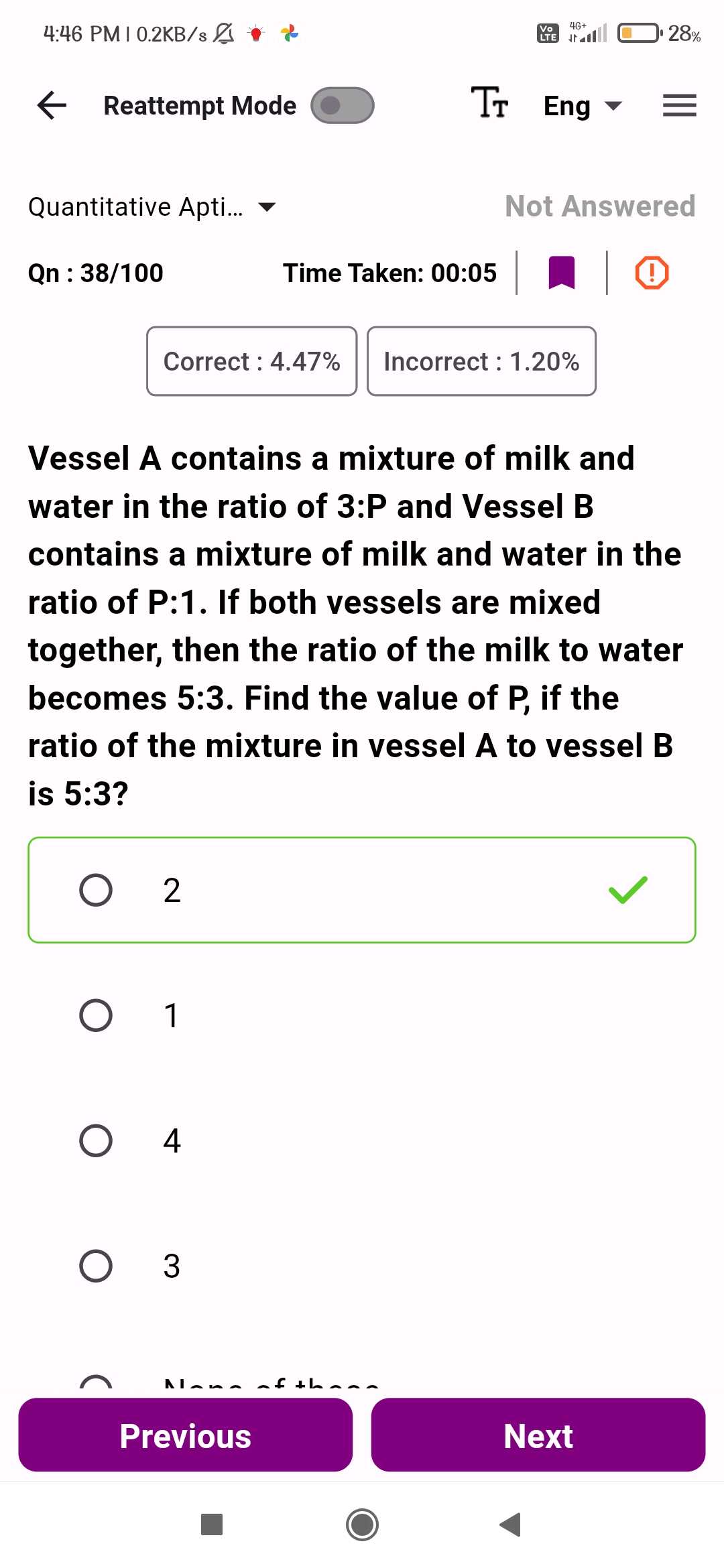
Task: Click the Previous button
Action: point(186,1435)
